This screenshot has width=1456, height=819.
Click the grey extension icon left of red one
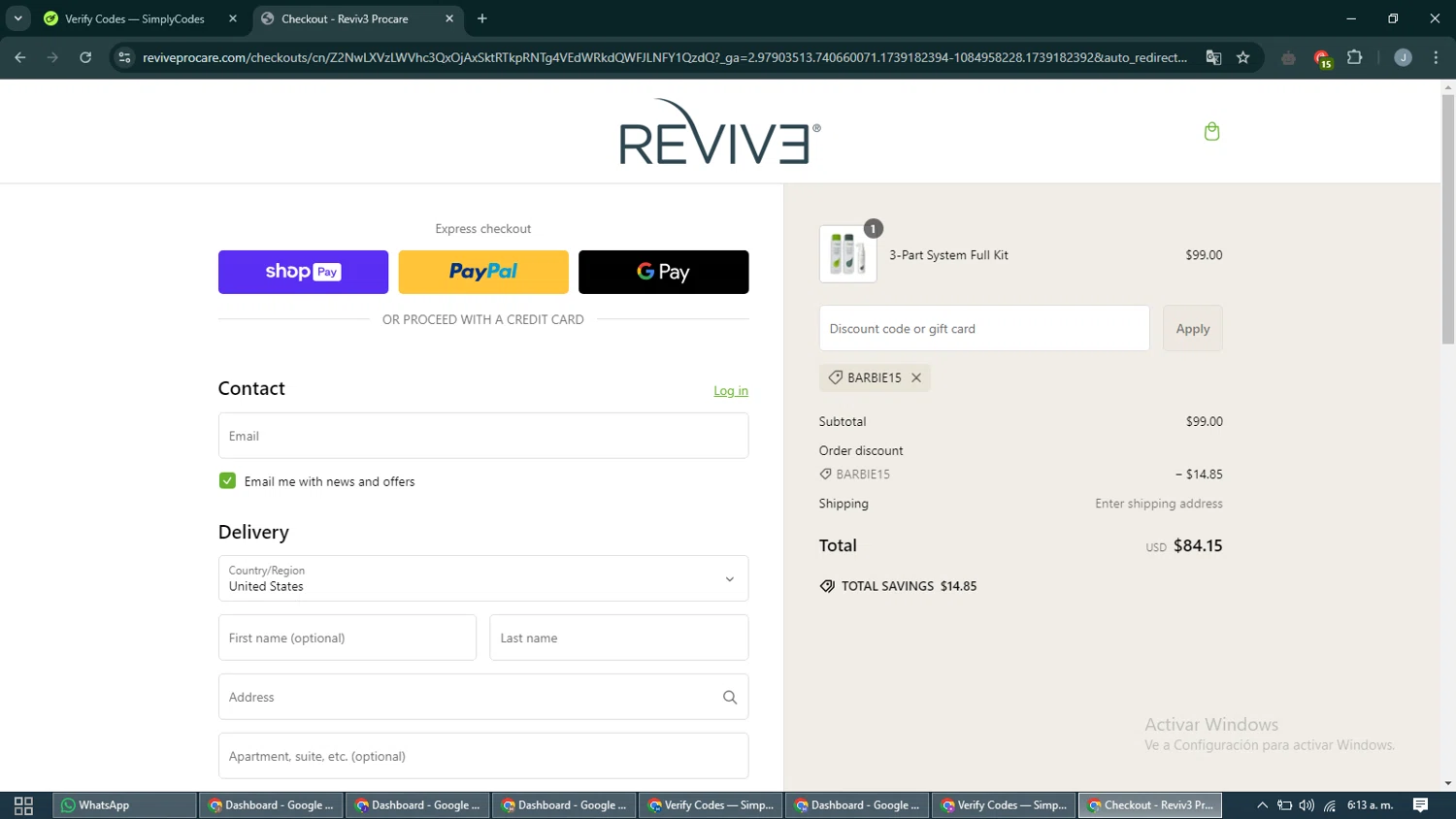(x=1288, y=58)
